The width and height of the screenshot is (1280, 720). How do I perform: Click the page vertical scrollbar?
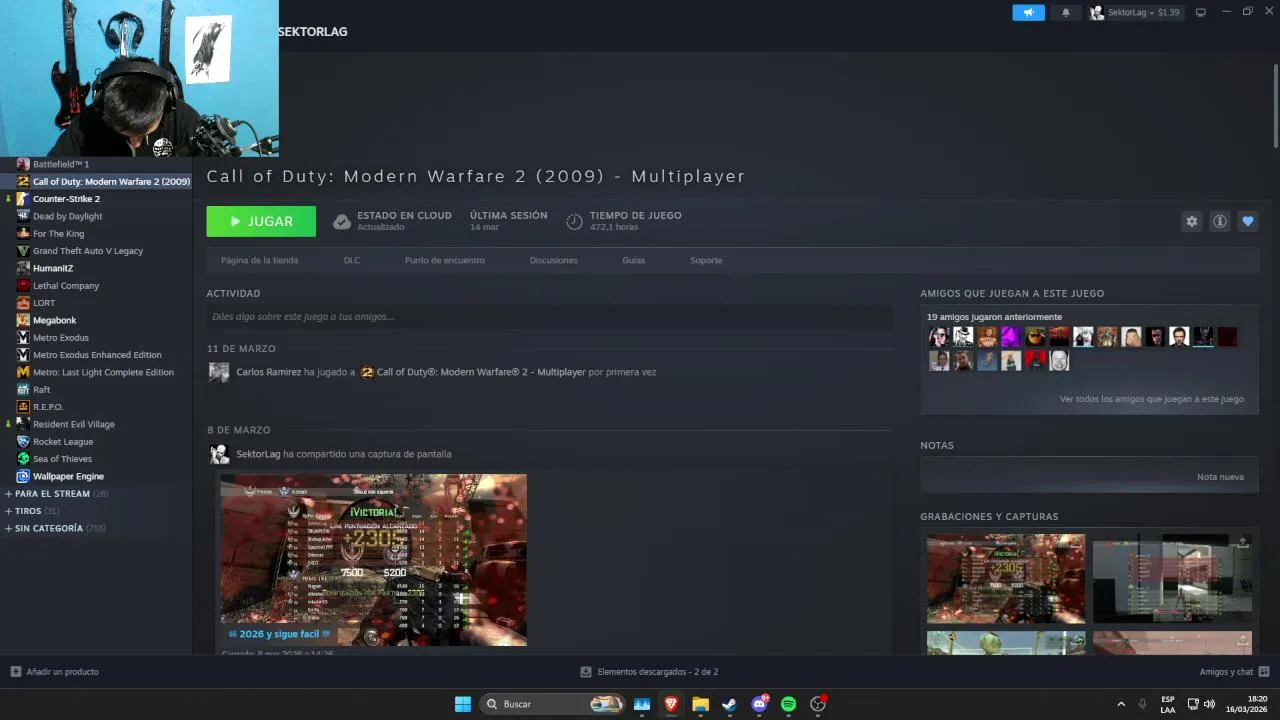pyautogui.click(x=1275, y=107)
